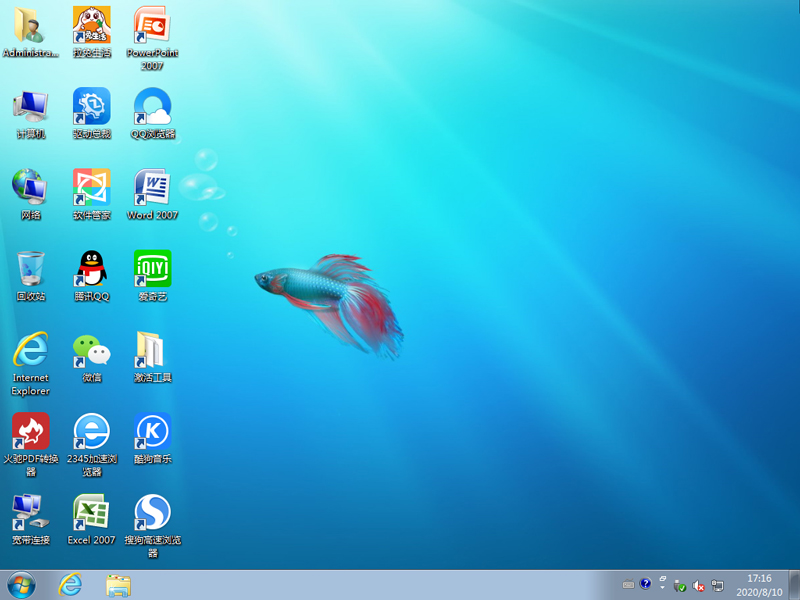Click the 搜狗高速浏览器 desktop shortcut
This screenshot has width=800, height=600.
tap(152, 513)
